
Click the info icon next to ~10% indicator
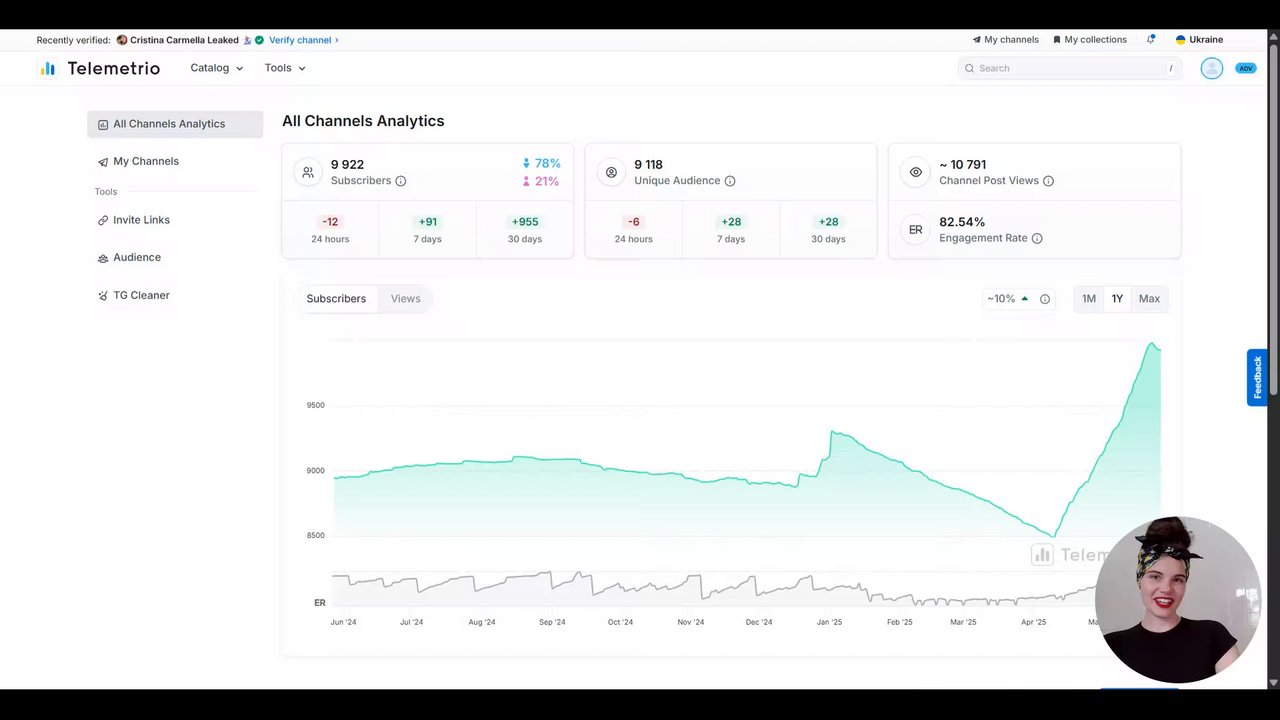(1045, 299)
